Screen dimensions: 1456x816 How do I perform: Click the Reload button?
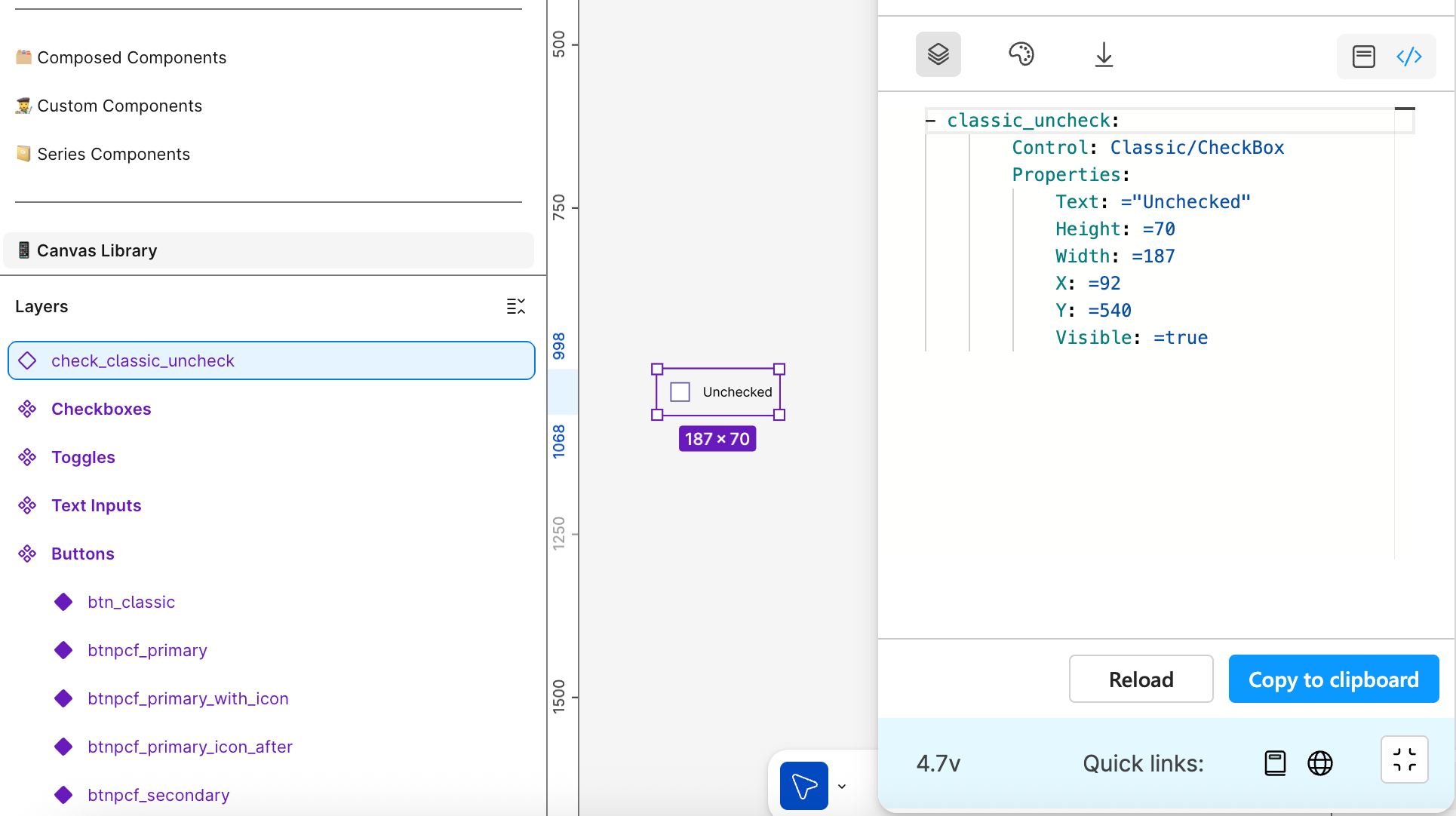point(1141,679)
